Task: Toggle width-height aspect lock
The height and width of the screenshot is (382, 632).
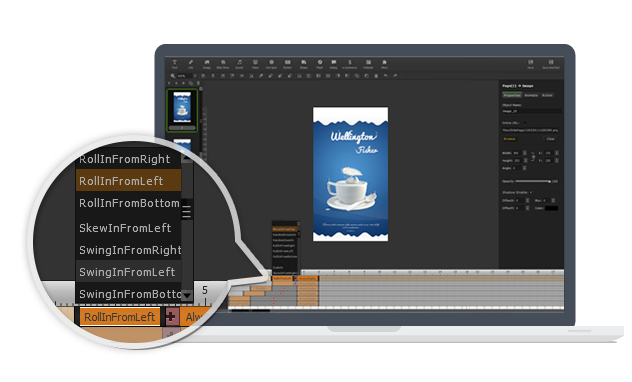Action: (x=533, y=156)
